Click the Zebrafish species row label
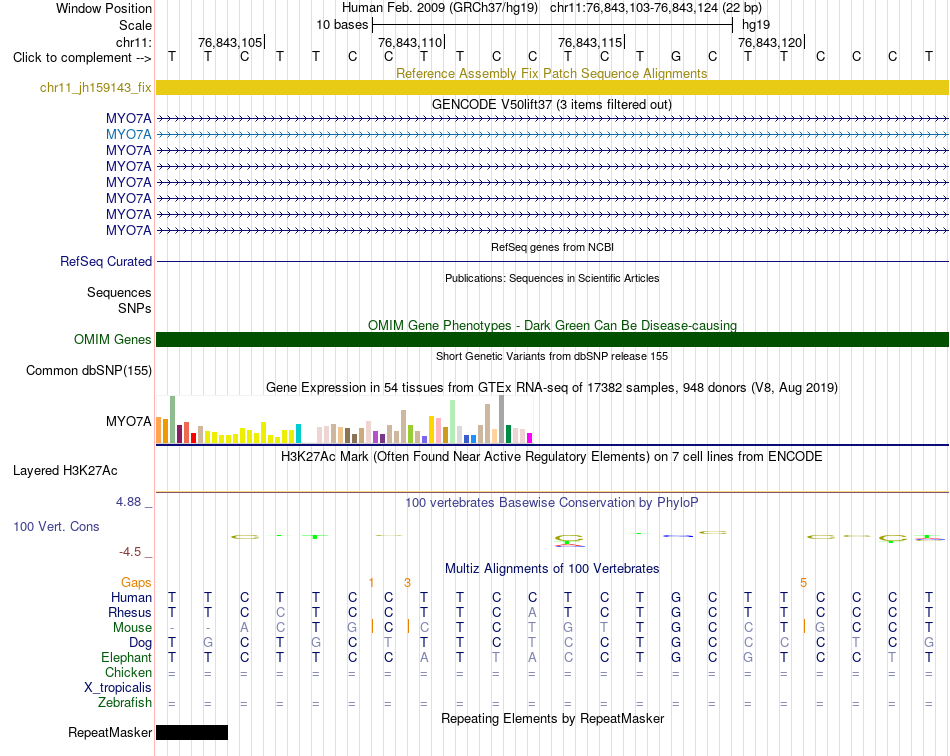The image size is (950, 756). pyautogui.click(x=125, y=703)
